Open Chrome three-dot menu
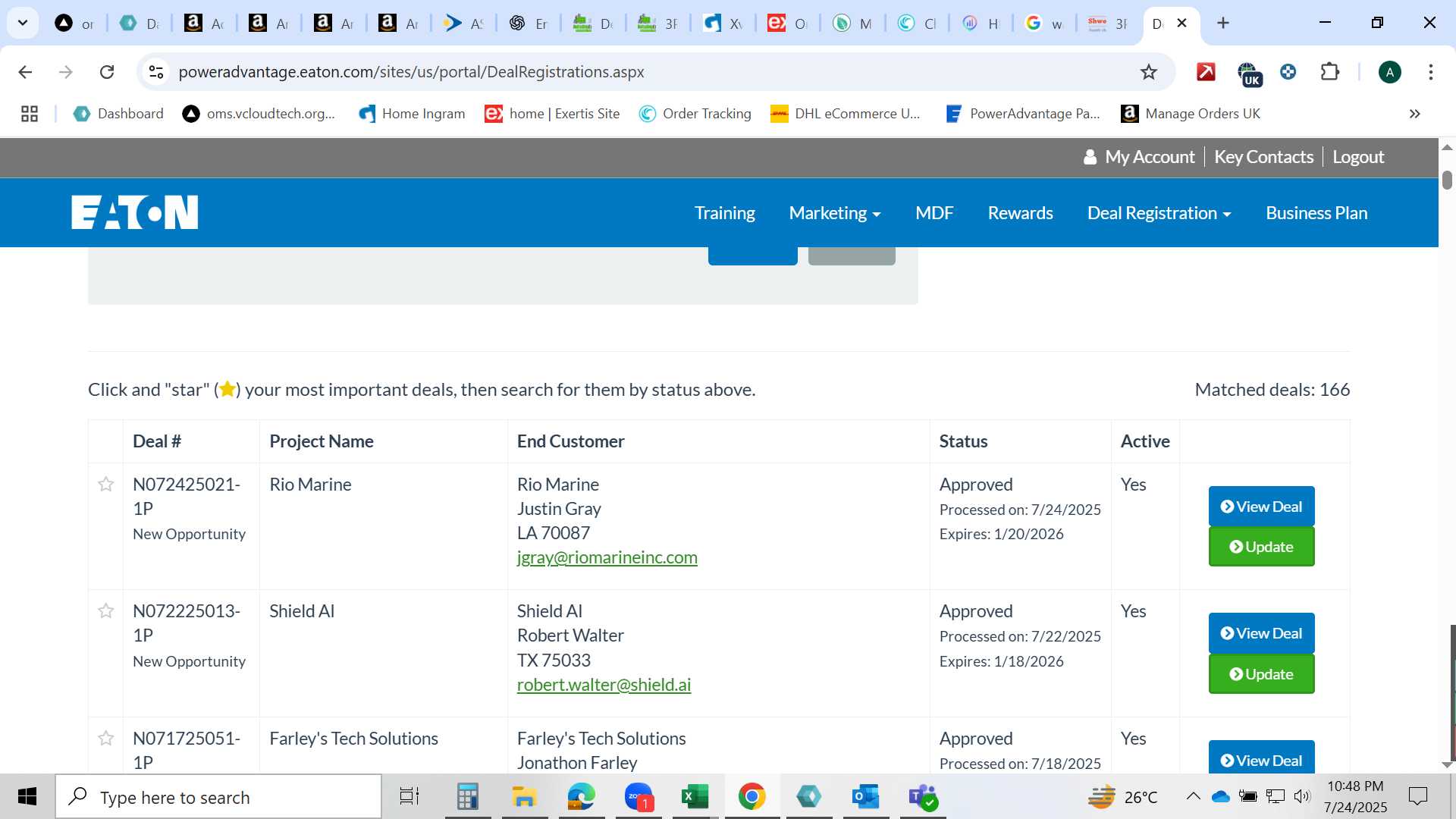The width and height of the screenshot is (1456, 819). click(1430, 72)
